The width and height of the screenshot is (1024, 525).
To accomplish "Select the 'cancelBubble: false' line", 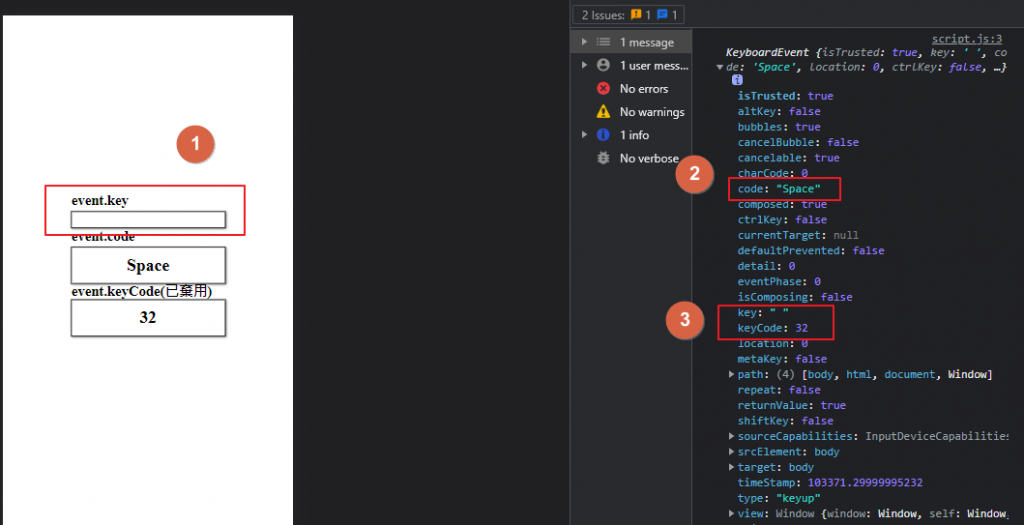I will (x=798, y=142).
